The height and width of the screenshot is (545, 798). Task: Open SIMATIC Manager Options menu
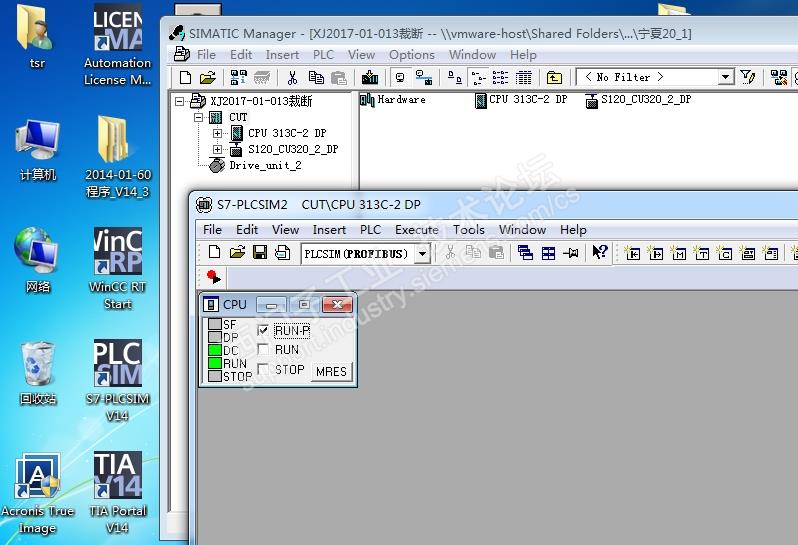tap(412, 54)
